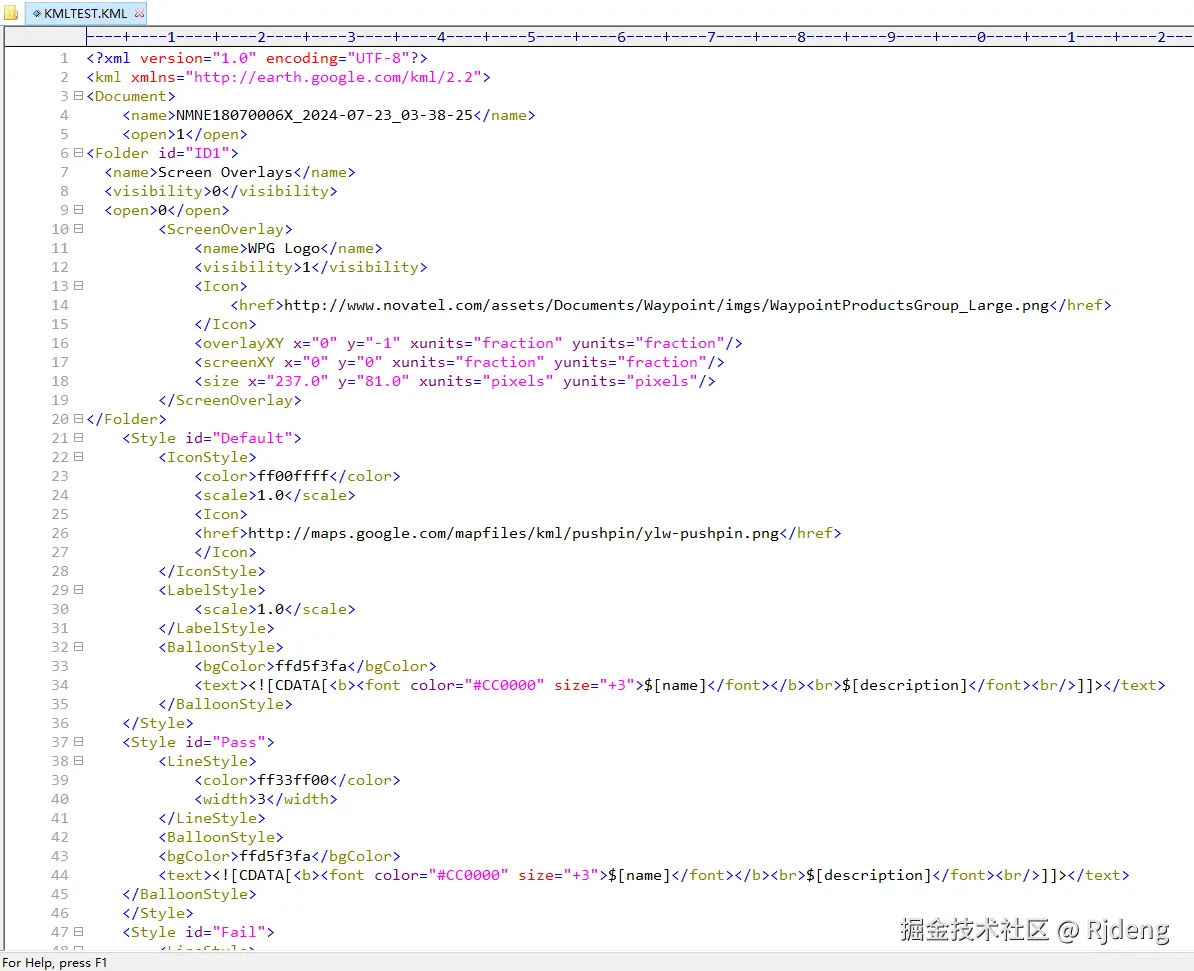Click the bgColor ffd5f3fa on line 33

click(x=315, y=666)
